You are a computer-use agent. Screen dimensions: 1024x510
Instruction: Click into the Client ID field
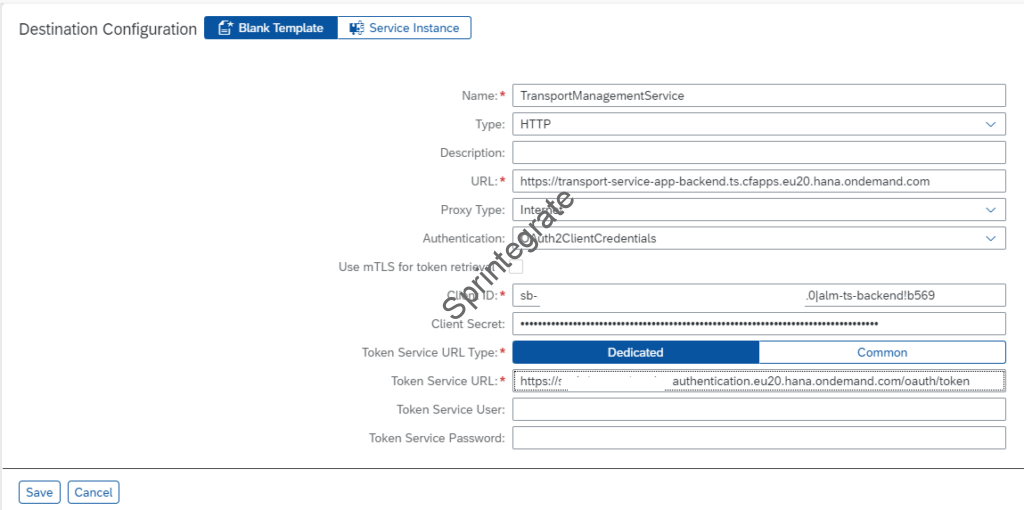tap(757, 295)
